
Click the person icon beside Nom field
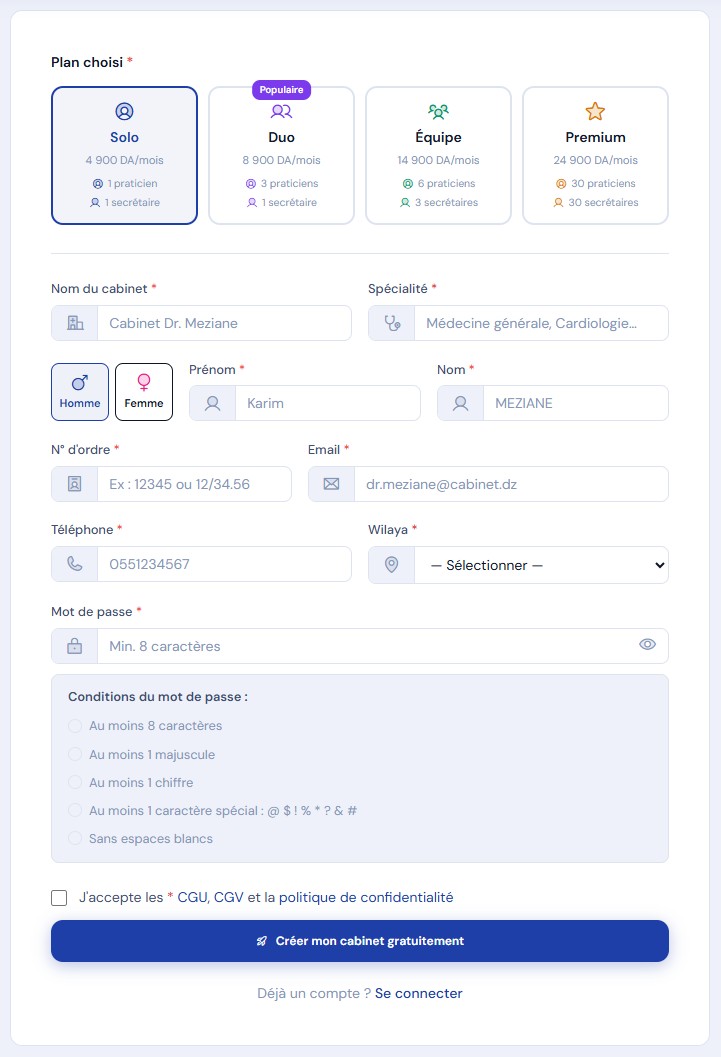pyautogui.click(x=460, y=403)
